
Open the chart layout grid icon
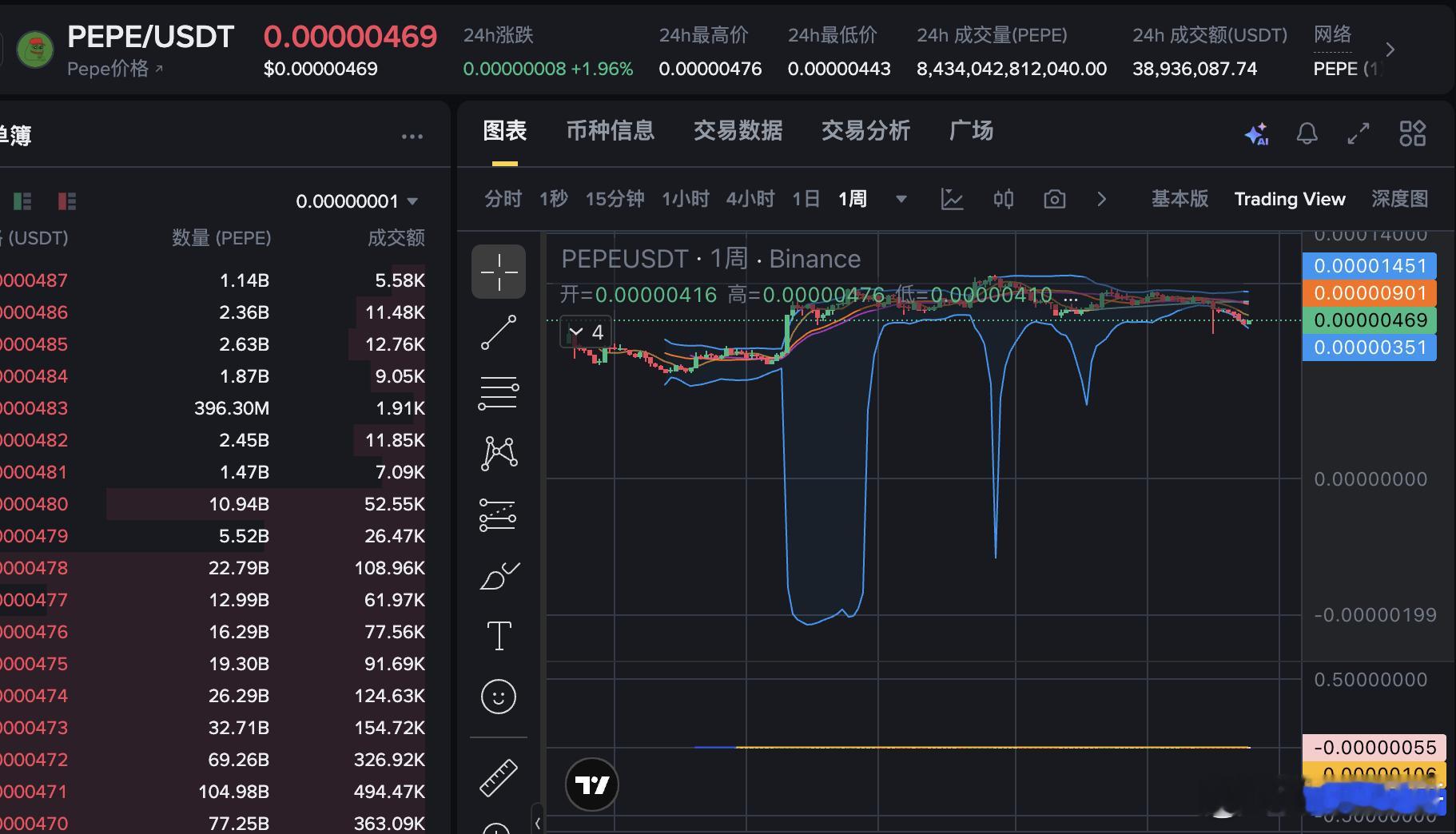(x=1412, y=133)
